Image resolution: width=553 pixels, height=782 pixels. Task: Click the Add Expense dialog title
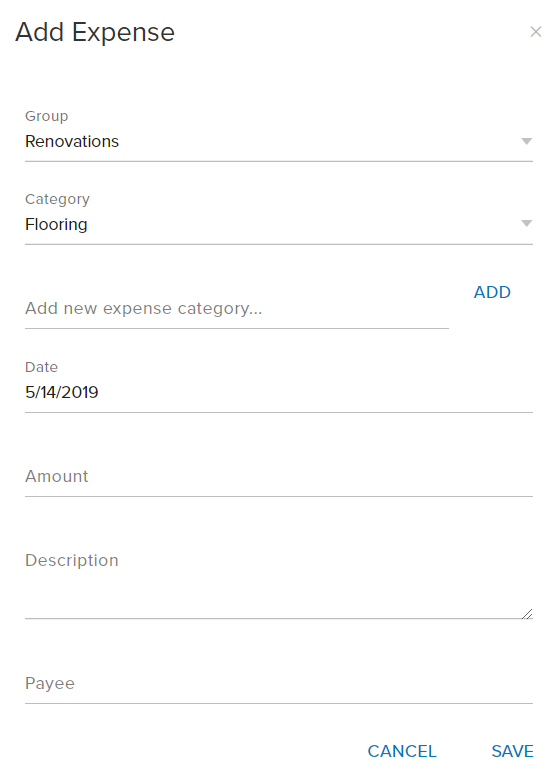tap(95, 32)
